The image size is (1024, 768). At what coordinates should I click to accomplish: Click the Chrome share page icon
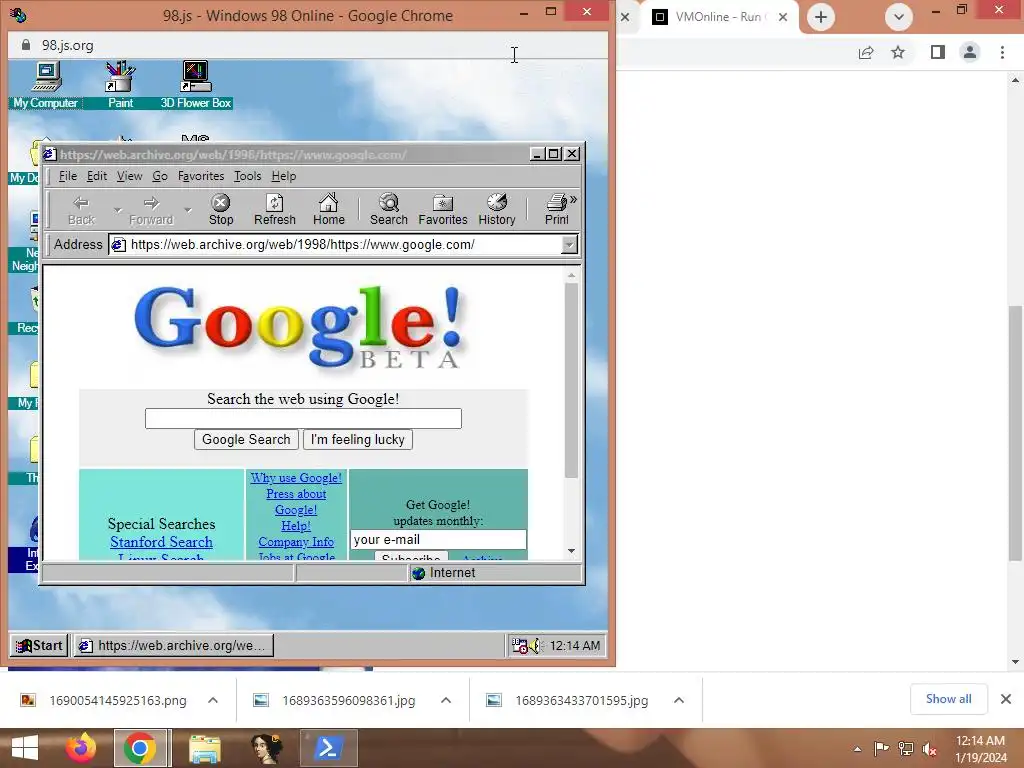tap(866, 52)
